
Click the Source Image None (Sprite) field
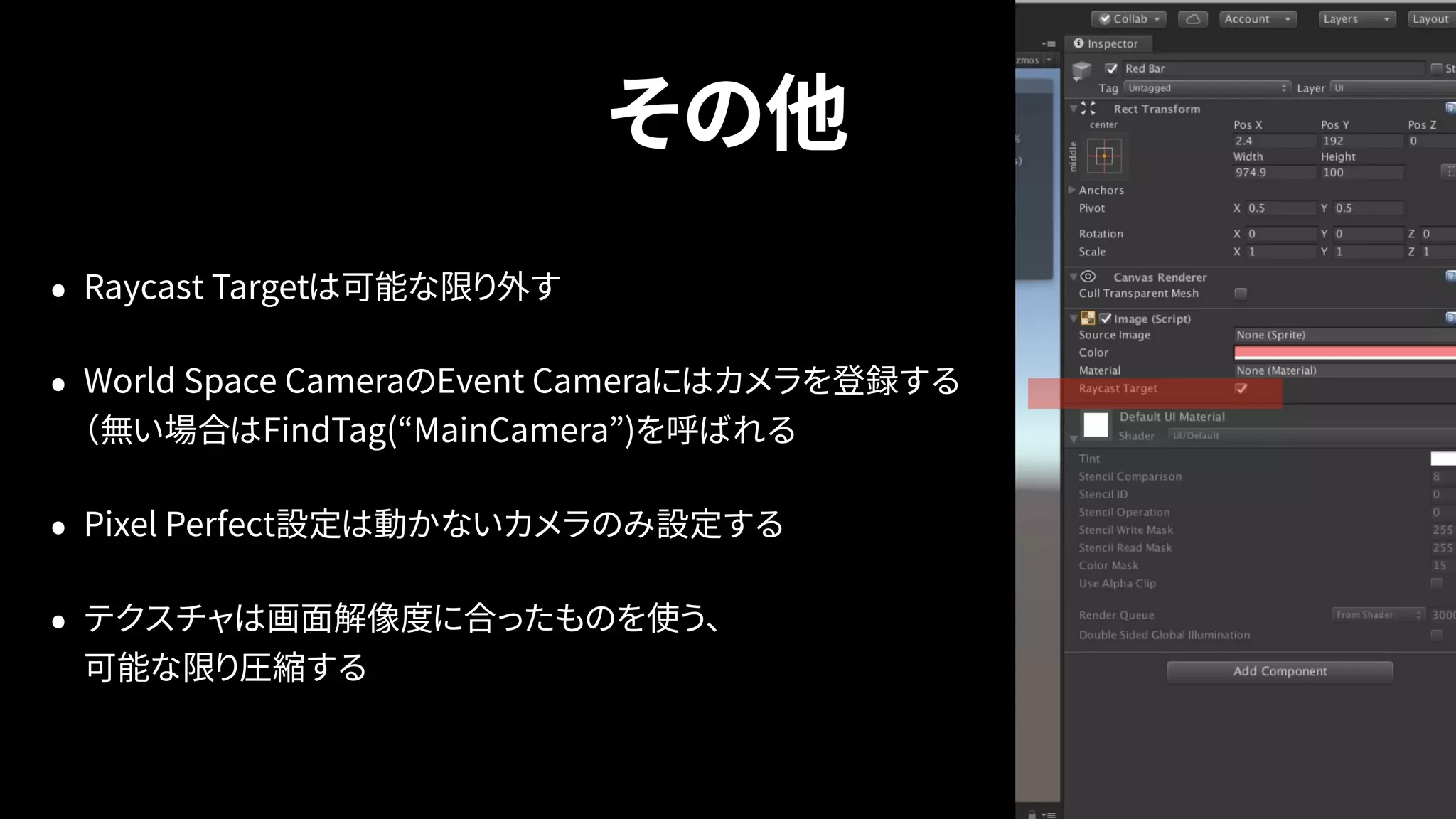[1345, 335]
